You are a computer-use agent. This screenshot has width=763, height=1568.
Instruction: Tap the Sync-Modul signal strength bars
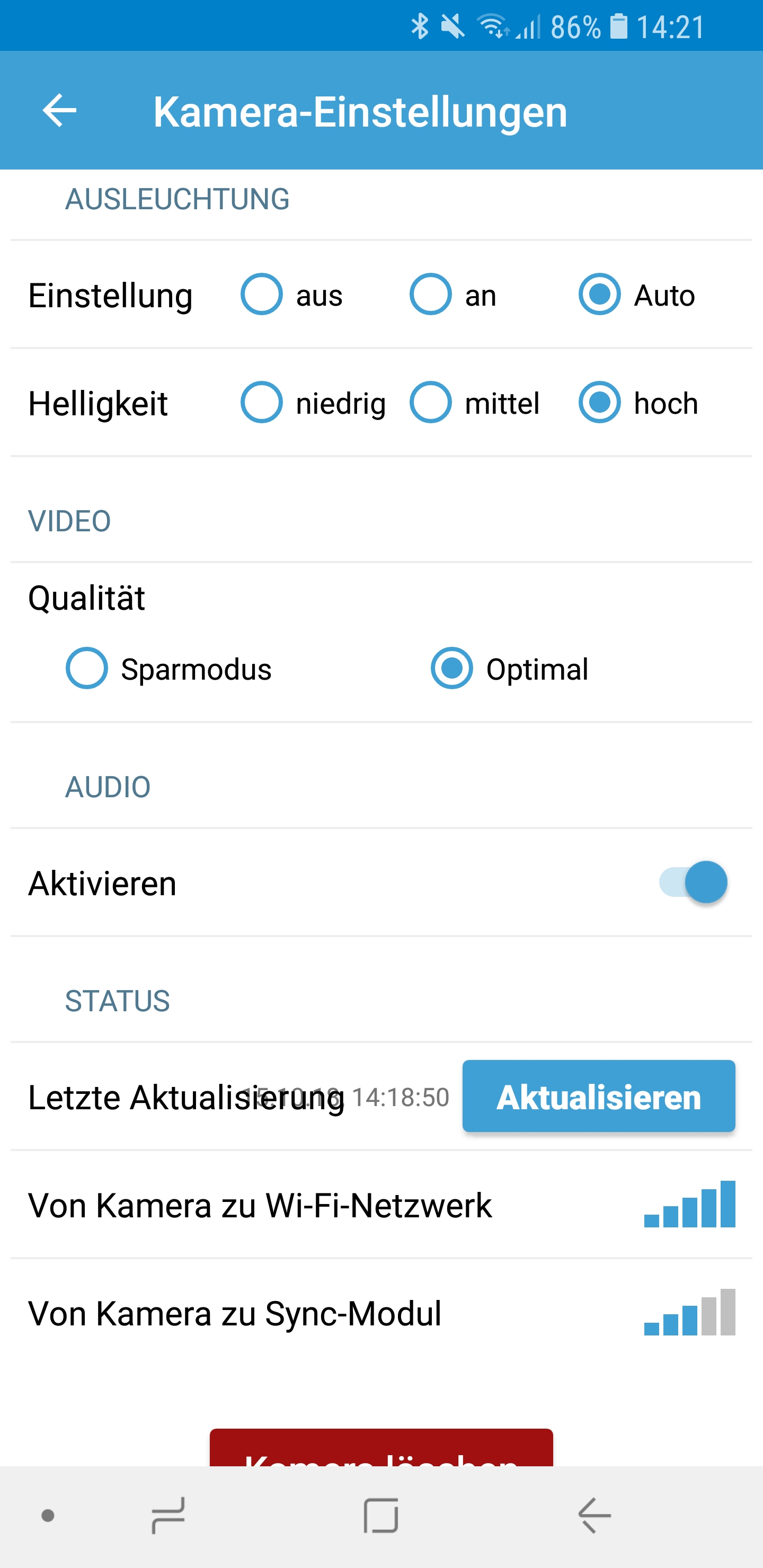pos(689,1312)
